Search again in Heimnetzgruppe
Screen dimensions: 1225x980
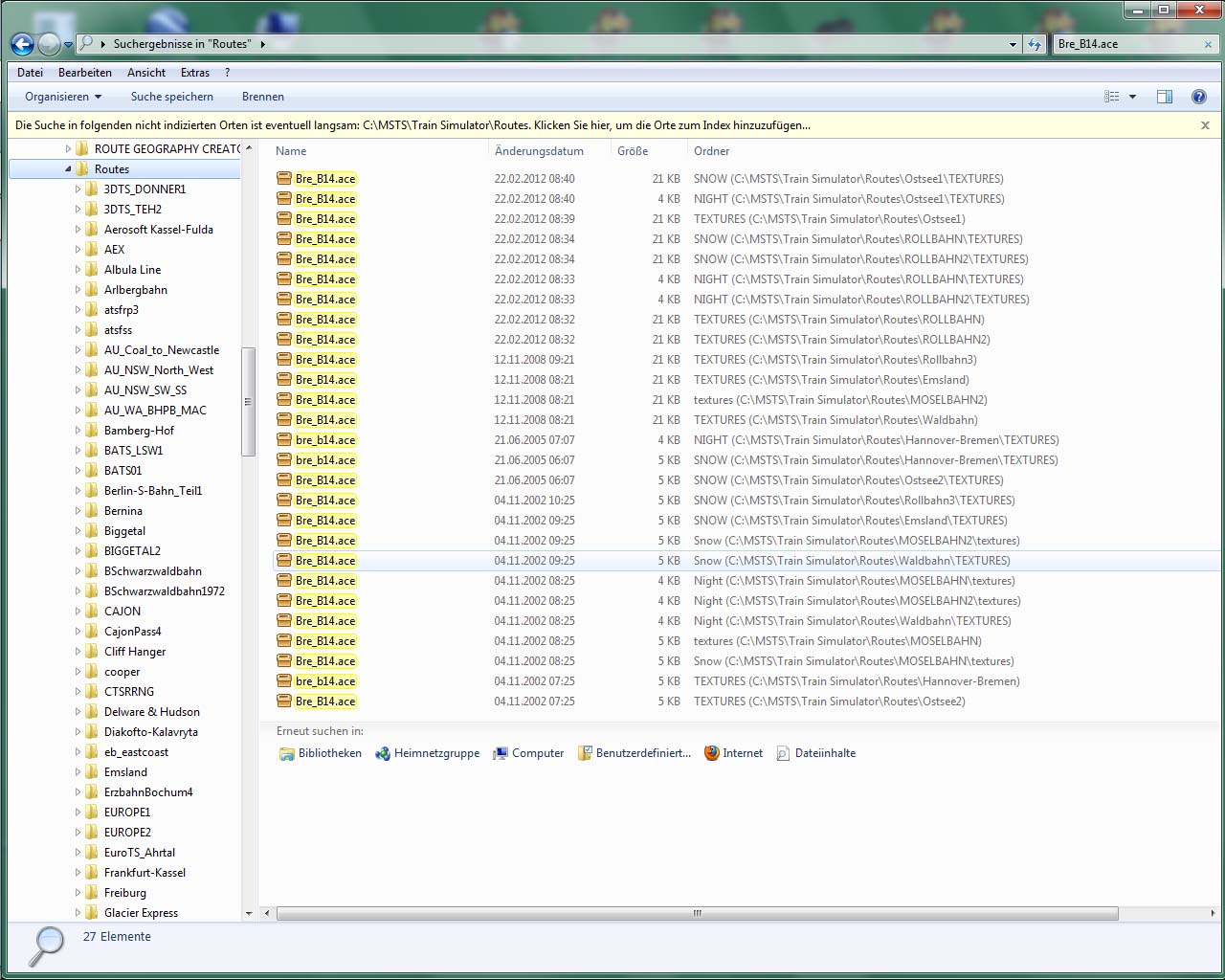pos(427,753)
